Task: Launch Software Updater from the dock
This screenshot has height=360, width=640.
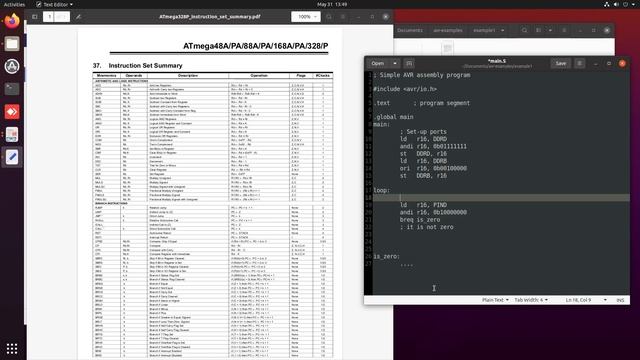Action: (12, 66)
